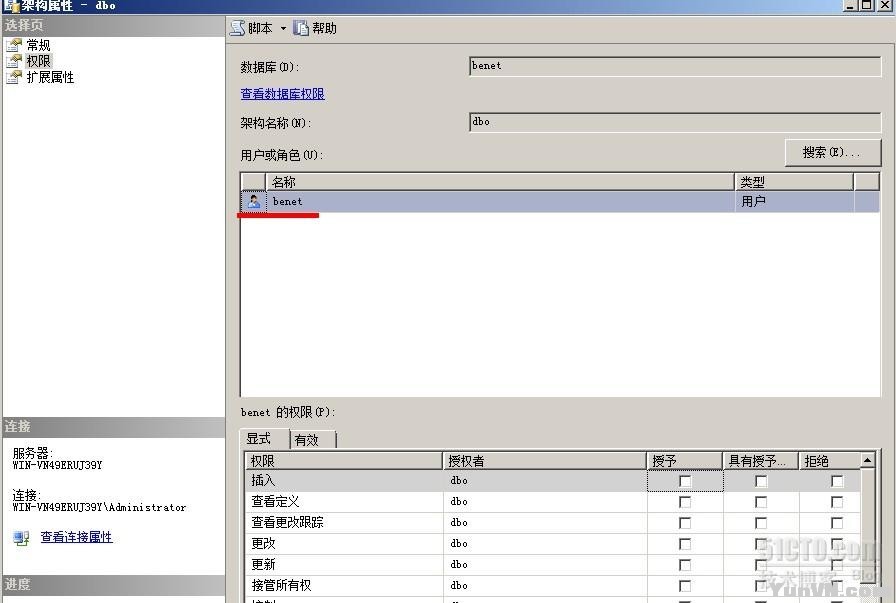This screenshot has width=896, height=603.
Task: Maximize the 架构属性 window
Action: [866, 5]
